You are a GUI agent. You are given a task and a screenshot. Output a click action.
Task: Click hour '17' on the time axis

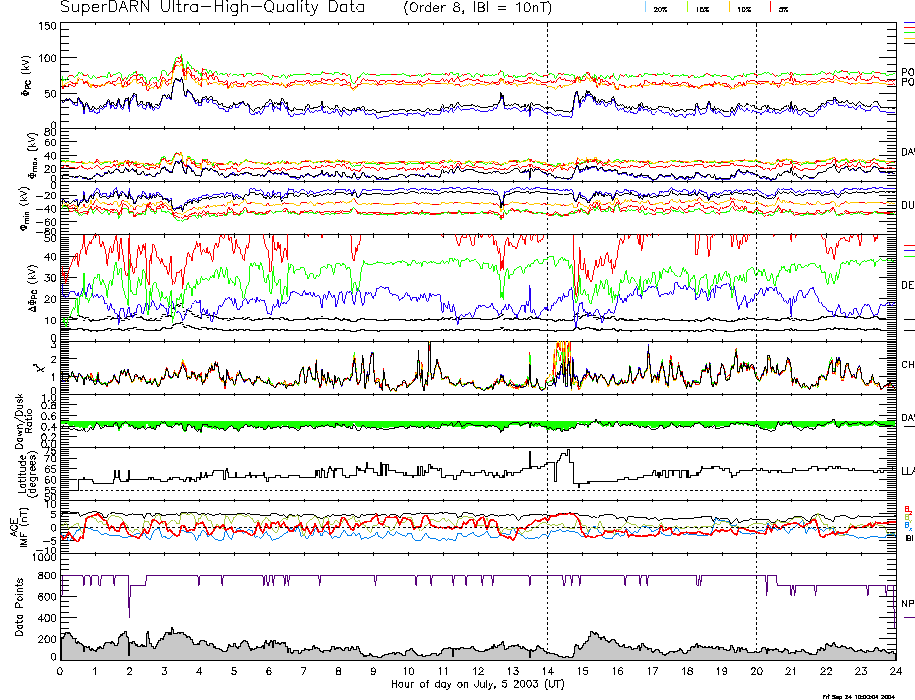coord(652,671)
